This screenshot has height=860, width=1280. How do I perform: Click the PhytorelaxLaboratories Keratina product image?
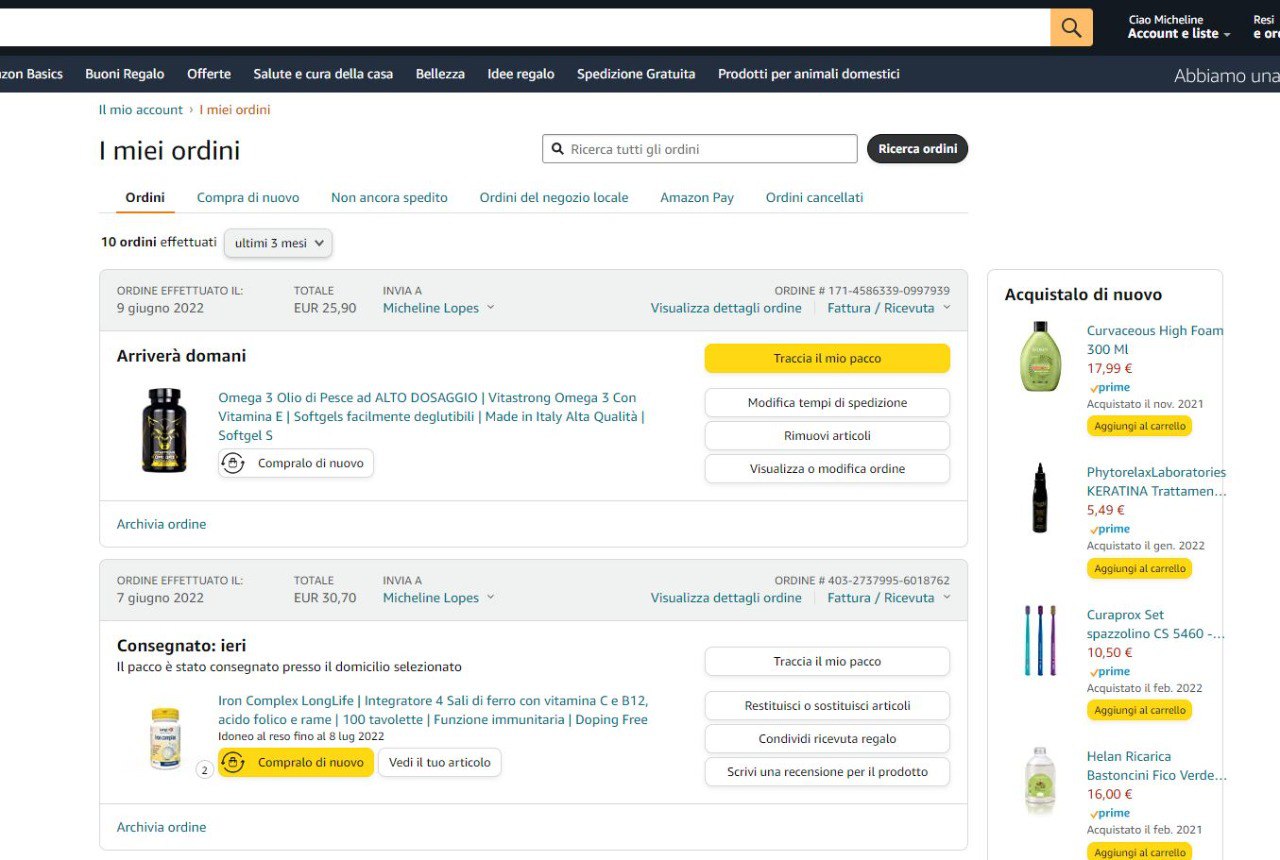click(x=1040, y=498)
